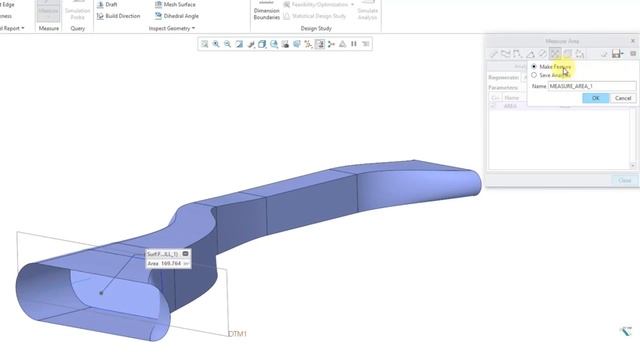
Task: Click the Measure dialog scrollbar down arrow
Action: coord(633,166)
